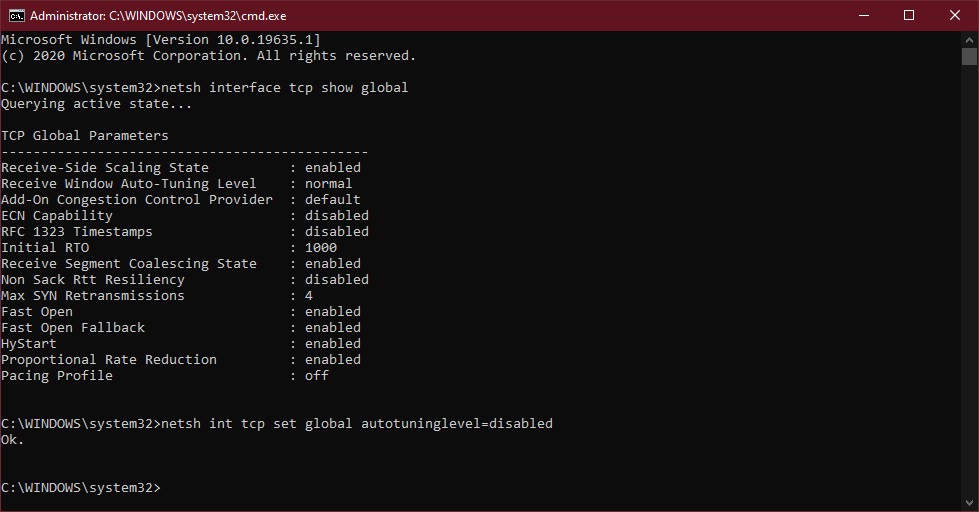Close the Administrator cmd.exe window
This screenshot has width=979, height=512.
[x=955, y=16]
